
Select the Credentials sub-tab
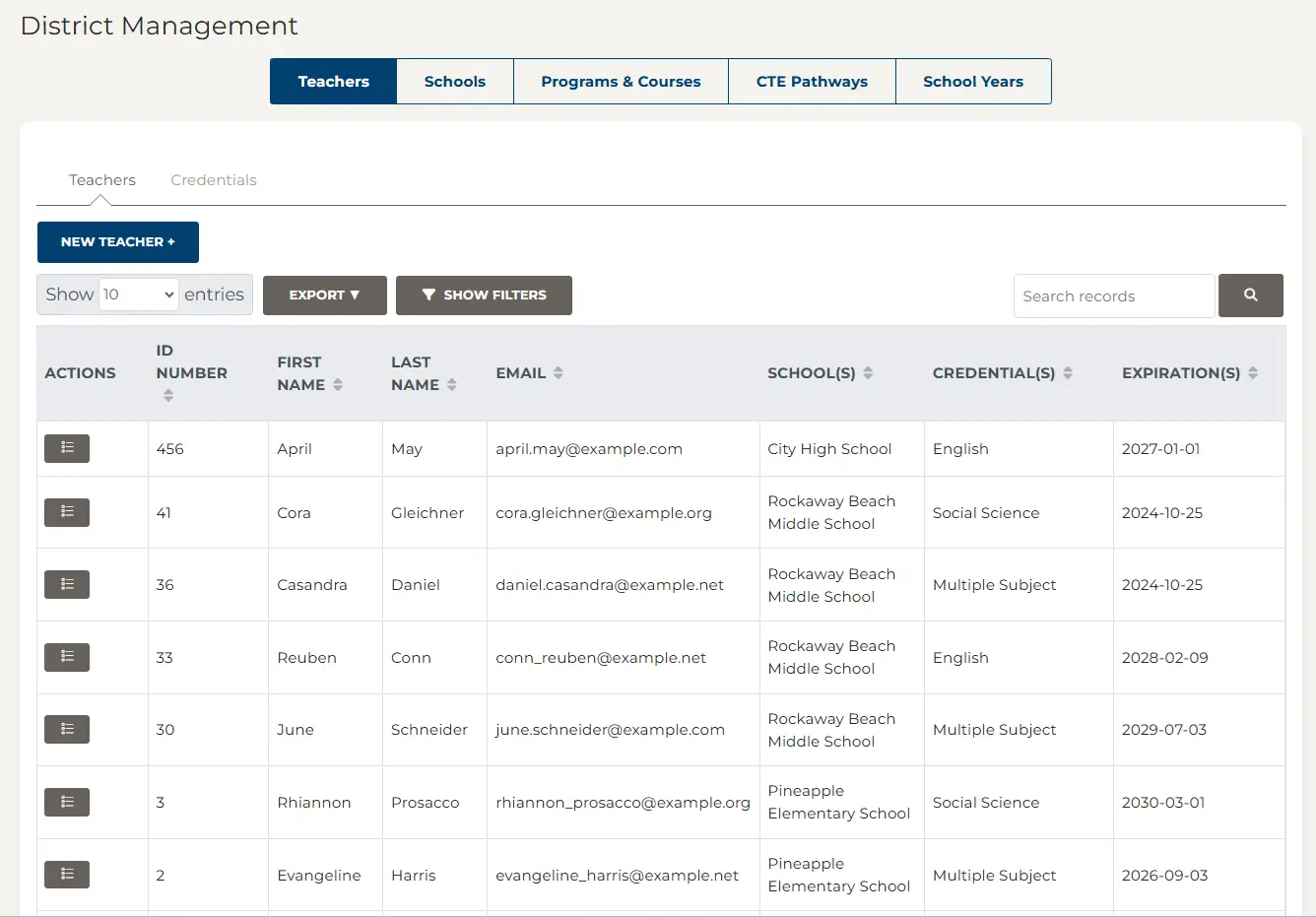(214, 180)
